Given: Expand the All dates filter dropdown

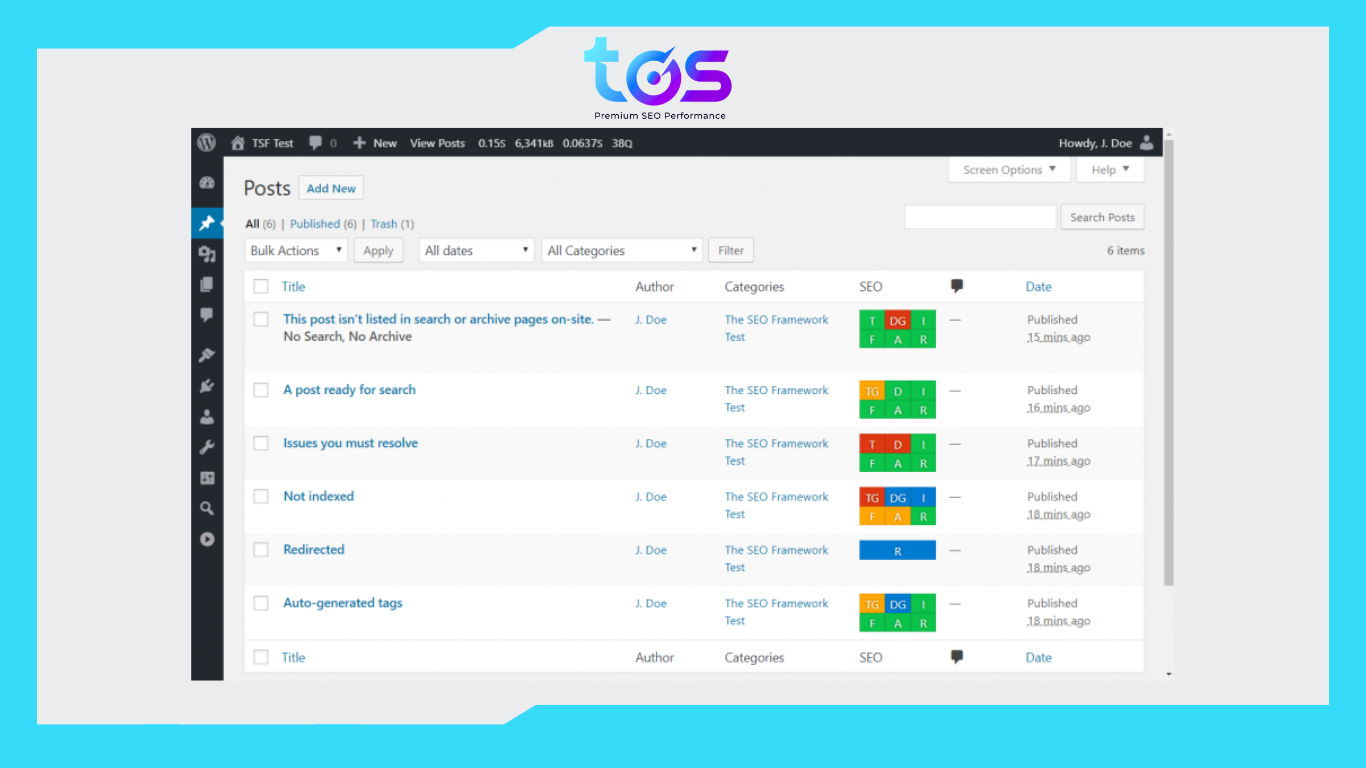Looking at the screenshot, I should point(477,251).
